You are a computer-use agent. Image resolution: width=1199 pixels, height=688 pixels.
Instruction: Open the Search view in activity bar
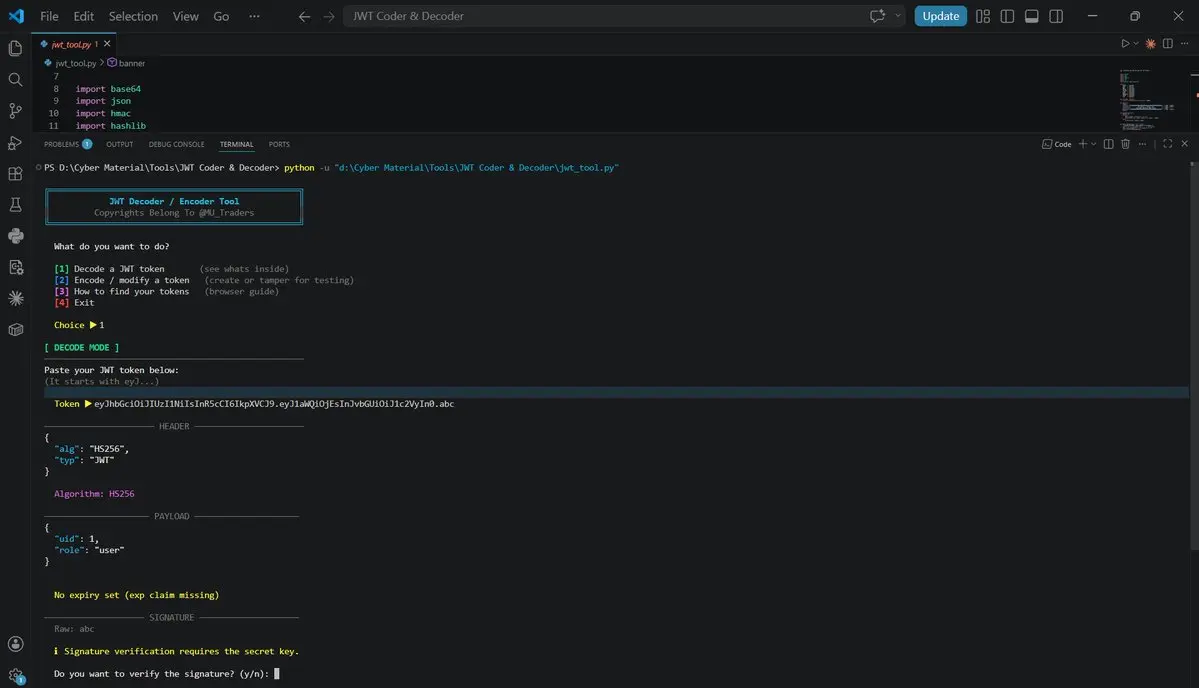coord(15,80)
